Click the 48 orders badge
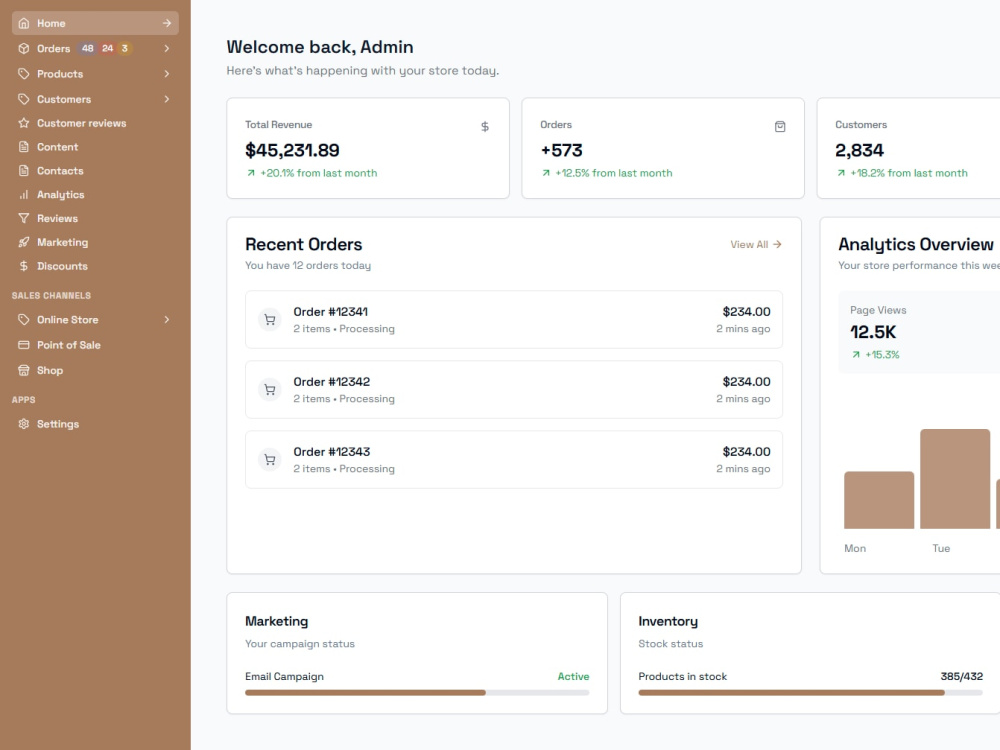Viewport: 1000px width, 750px height. click(87, 48)
